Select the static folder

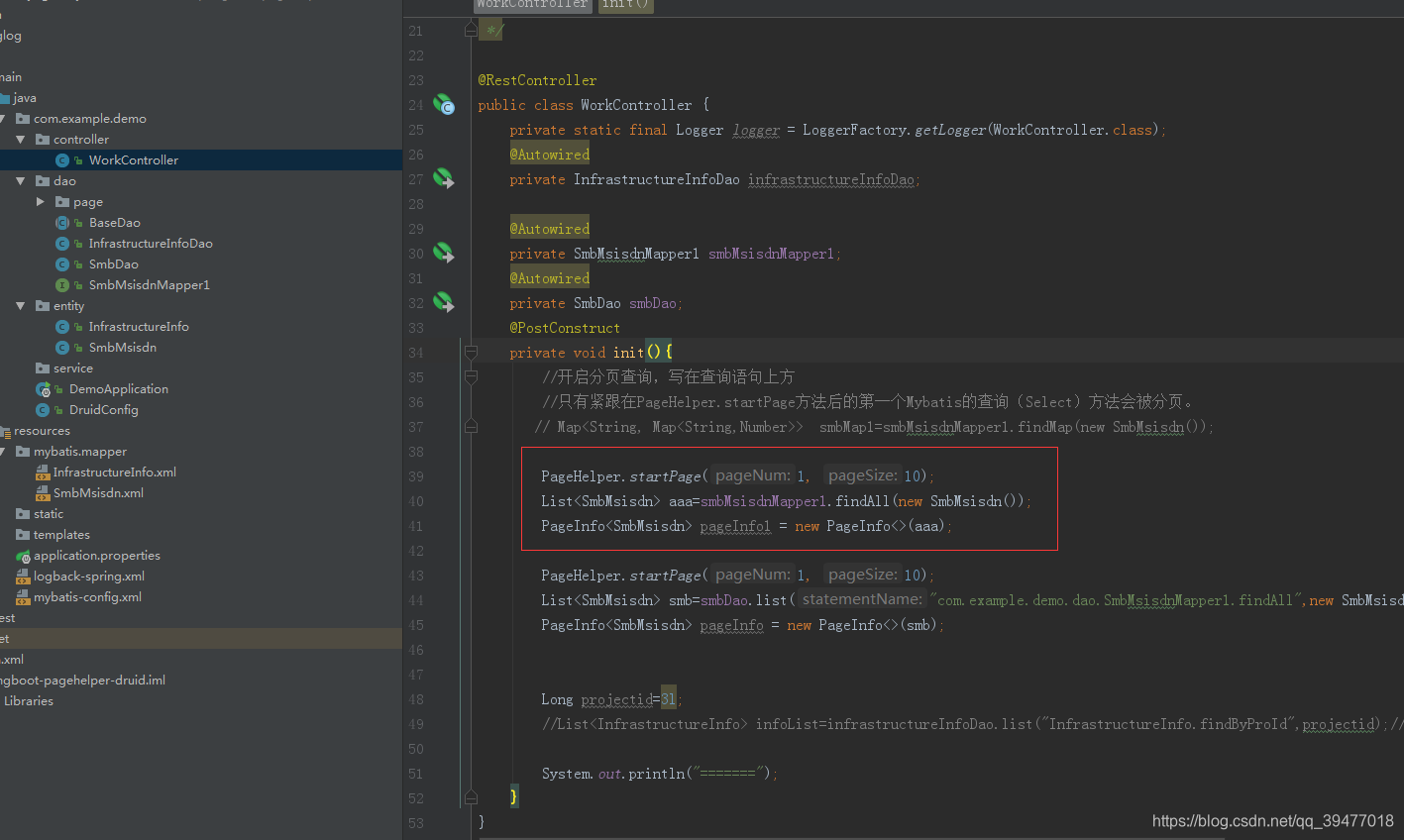pyautogui.click(x=49, y=514)
